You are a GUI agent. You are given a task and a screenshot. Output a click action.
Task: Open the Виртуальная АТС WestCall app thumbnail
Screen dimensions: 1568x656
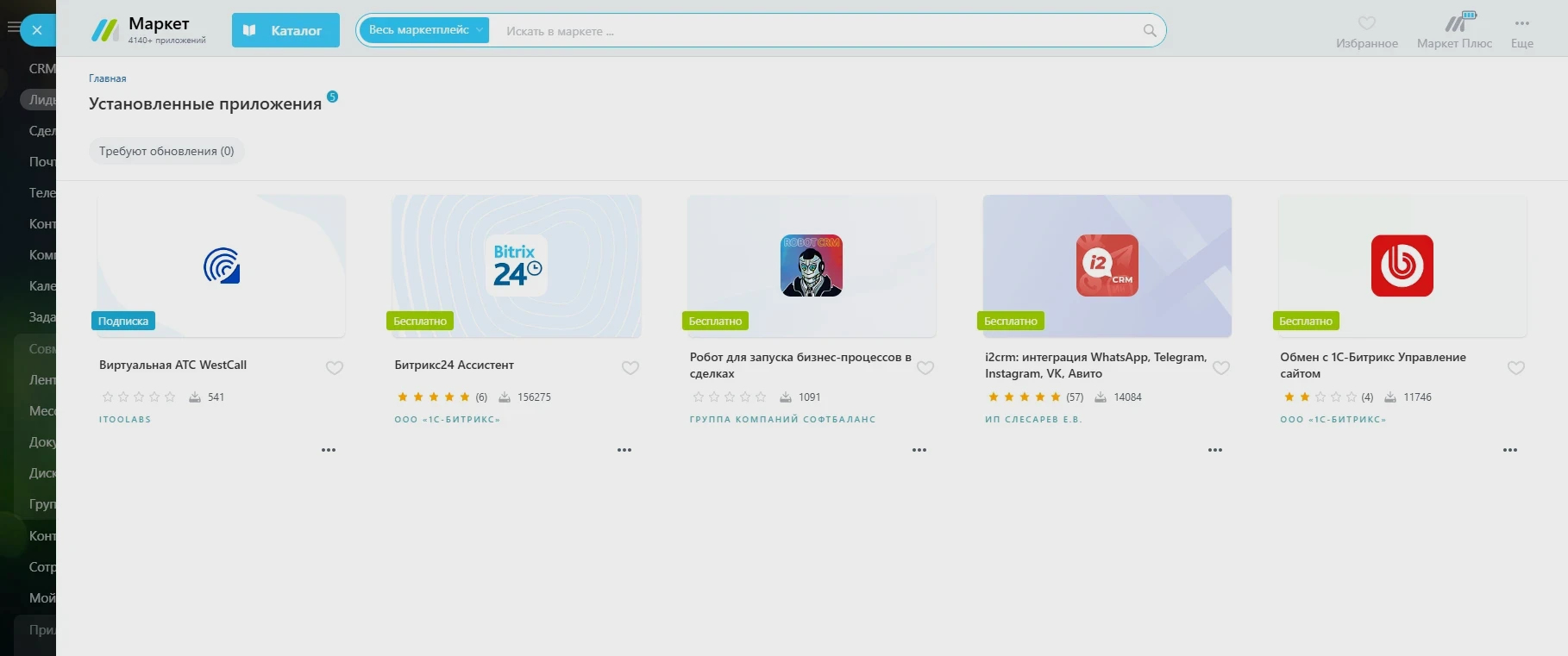click(222, 266)
